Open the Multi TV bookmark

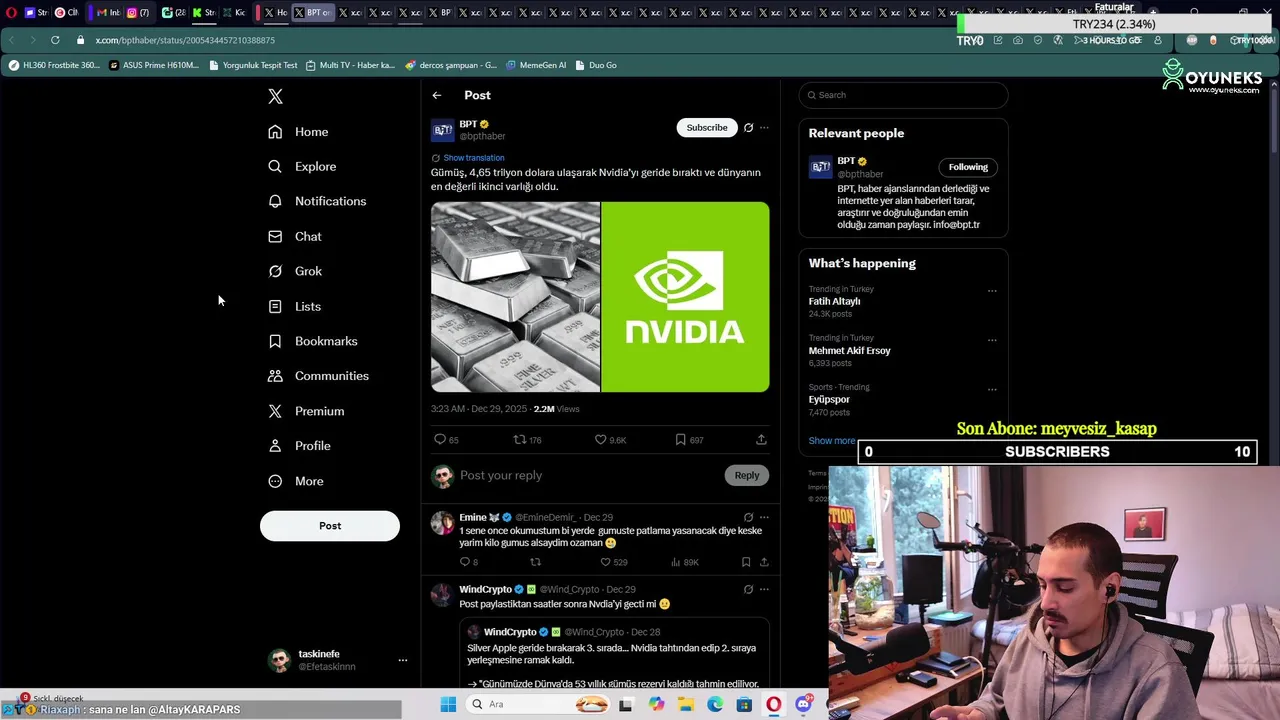point(350,65)
